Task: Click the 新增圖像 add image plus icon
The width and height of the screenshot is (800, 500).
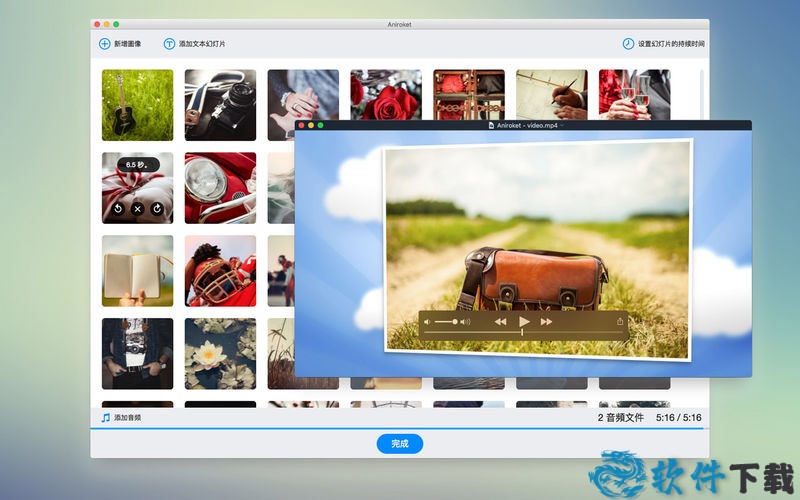Action: click(x=105, y=44)
